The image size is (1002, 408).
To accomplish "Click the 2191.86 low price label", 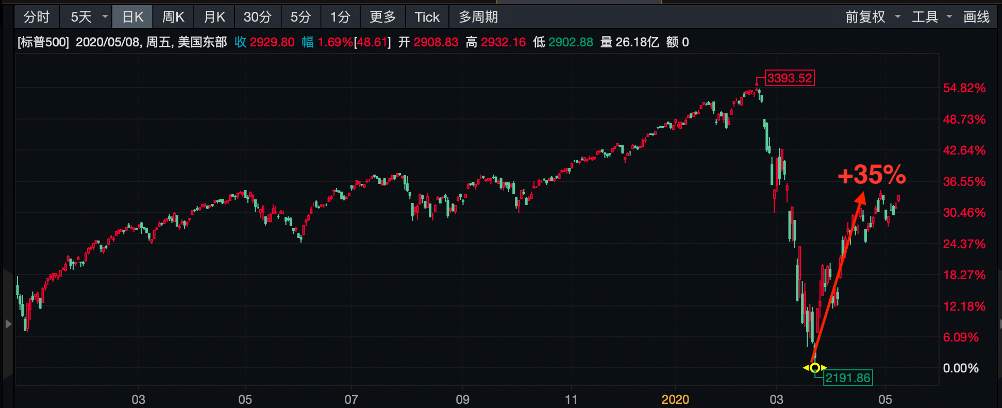I will 847,378.
